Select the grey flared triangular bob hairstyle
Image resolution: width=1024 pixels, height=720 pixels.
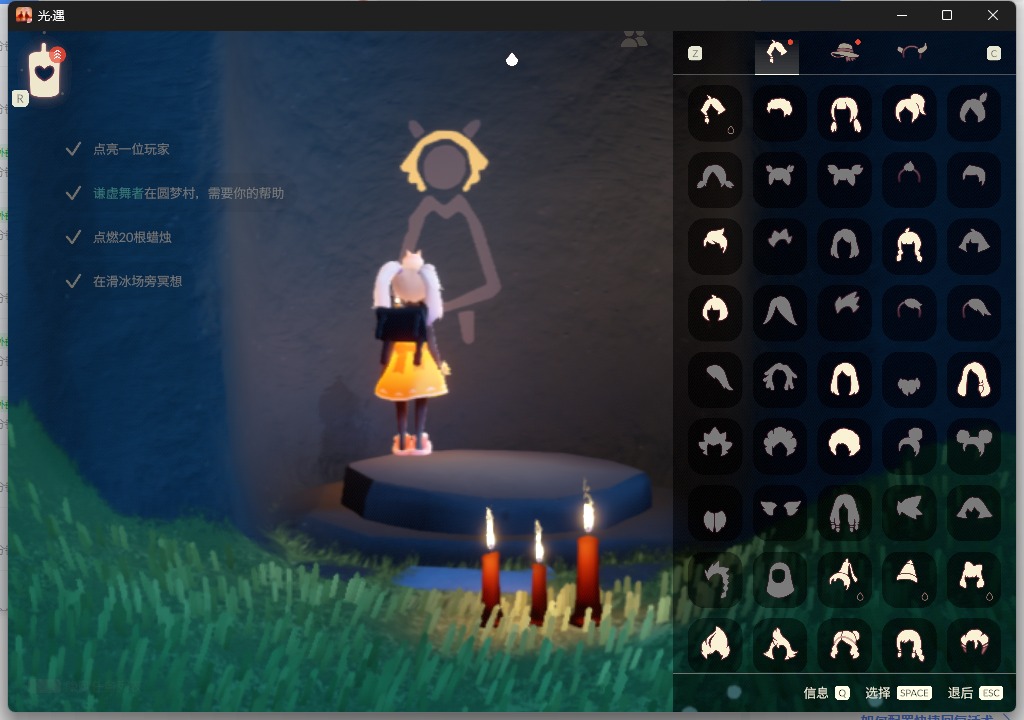(974, 246)
